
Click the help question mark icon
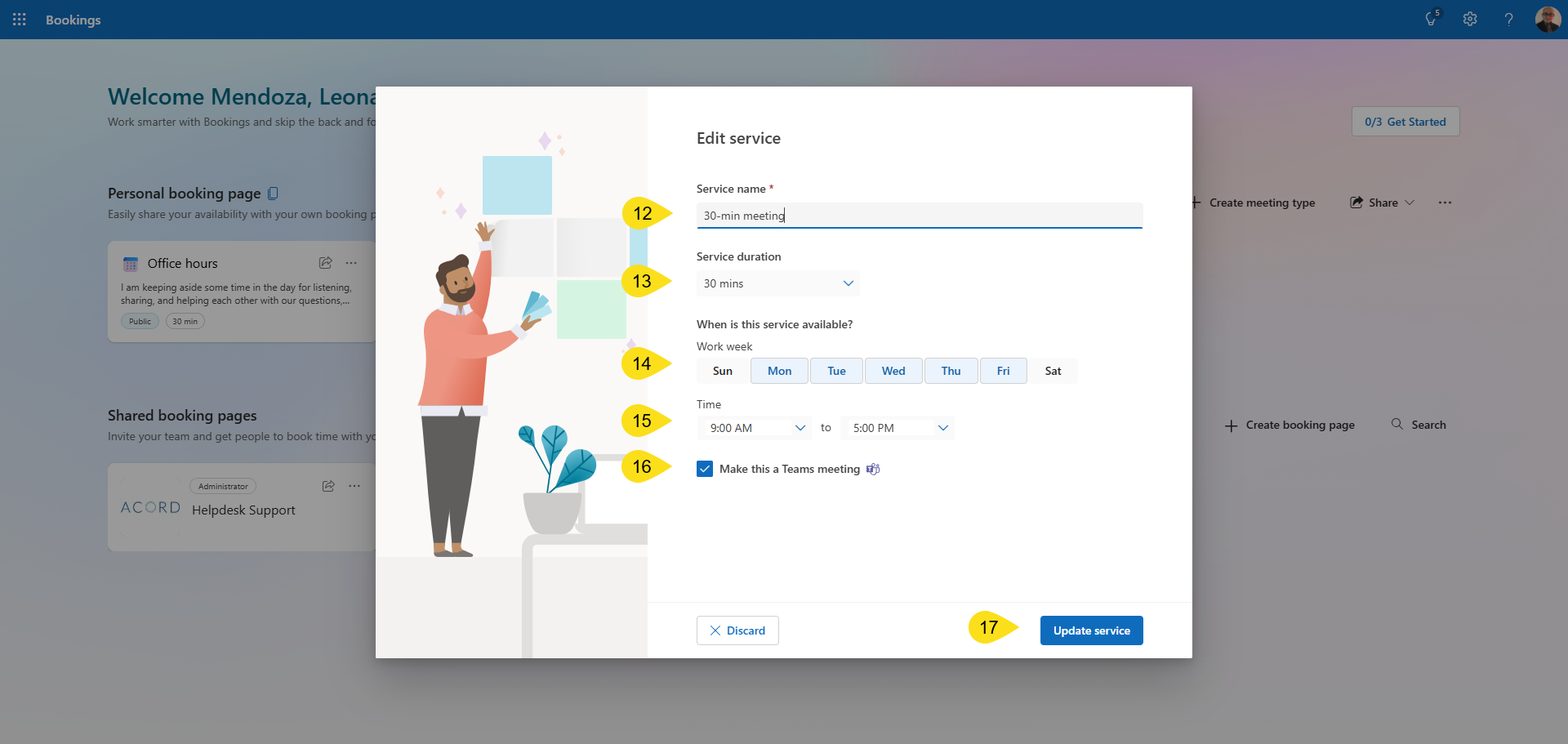click(x=1508, y=20)
